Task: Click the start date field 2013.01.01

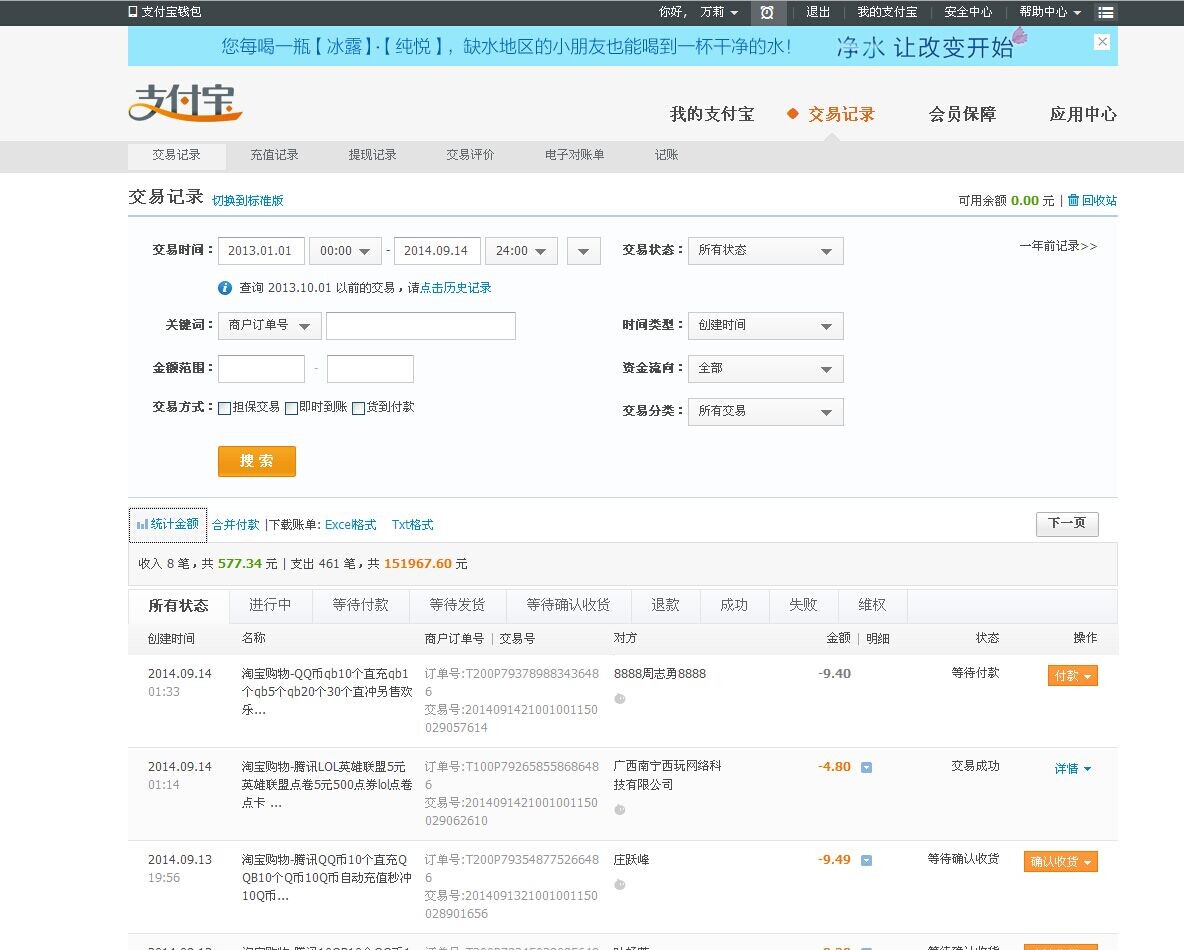Action: coord(260,251)
